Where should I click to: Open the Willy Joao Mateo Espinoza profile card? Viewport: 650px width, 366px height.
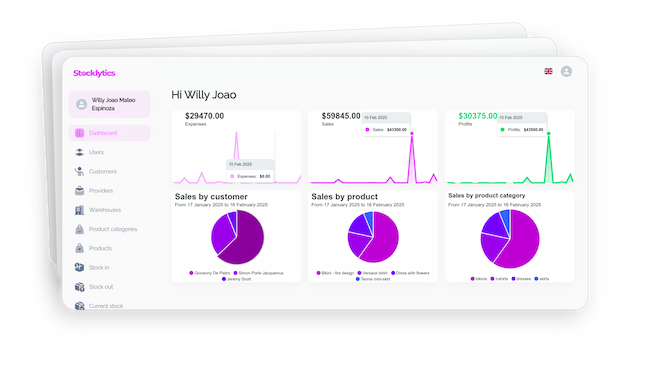click(109, 104)
